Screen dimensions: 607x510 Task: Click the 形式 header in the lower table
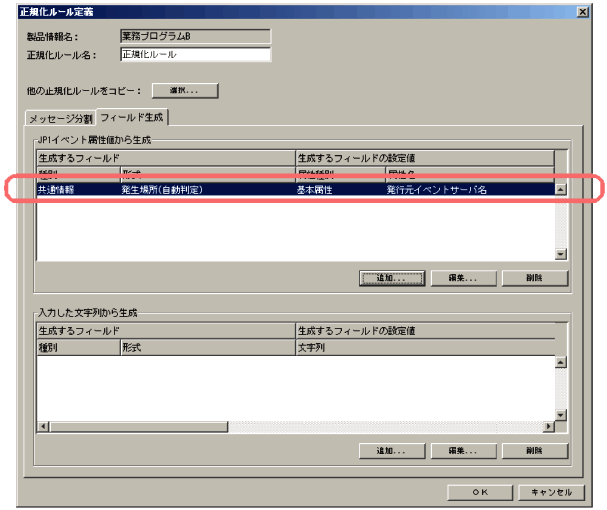pos(208,347)
